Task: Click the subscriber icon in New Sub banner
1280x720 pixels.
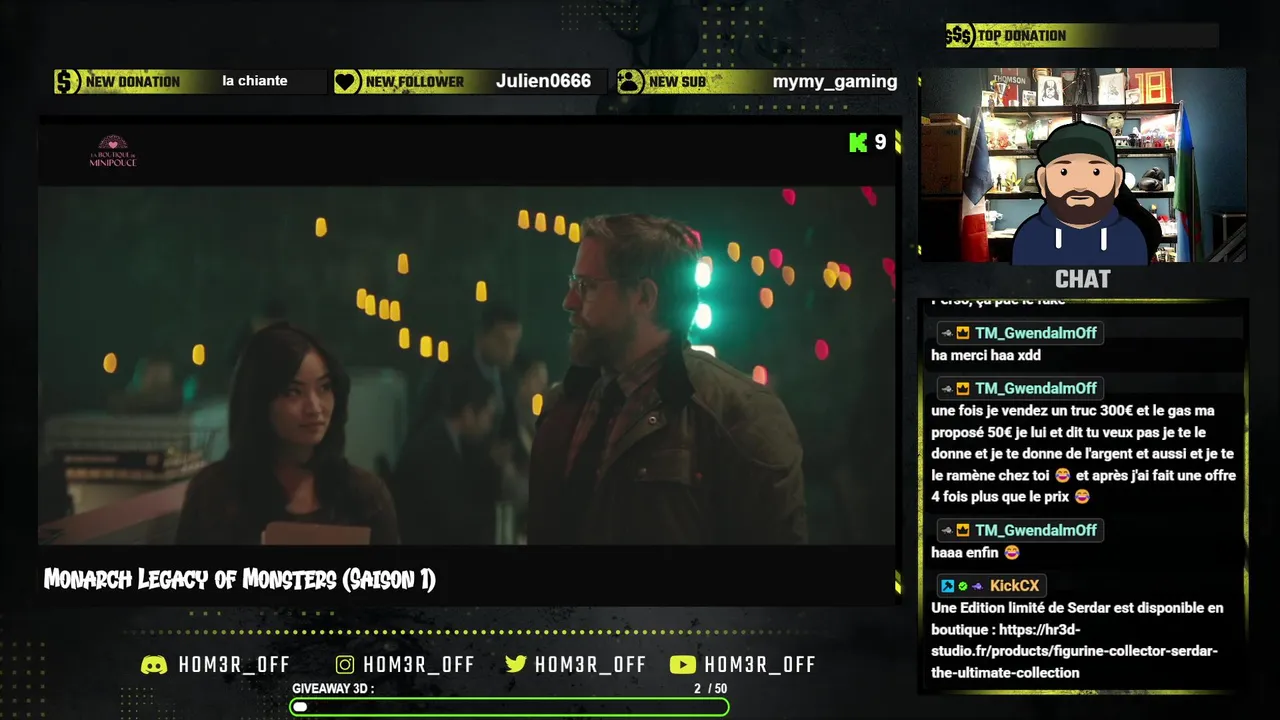Action: [630, 82]
